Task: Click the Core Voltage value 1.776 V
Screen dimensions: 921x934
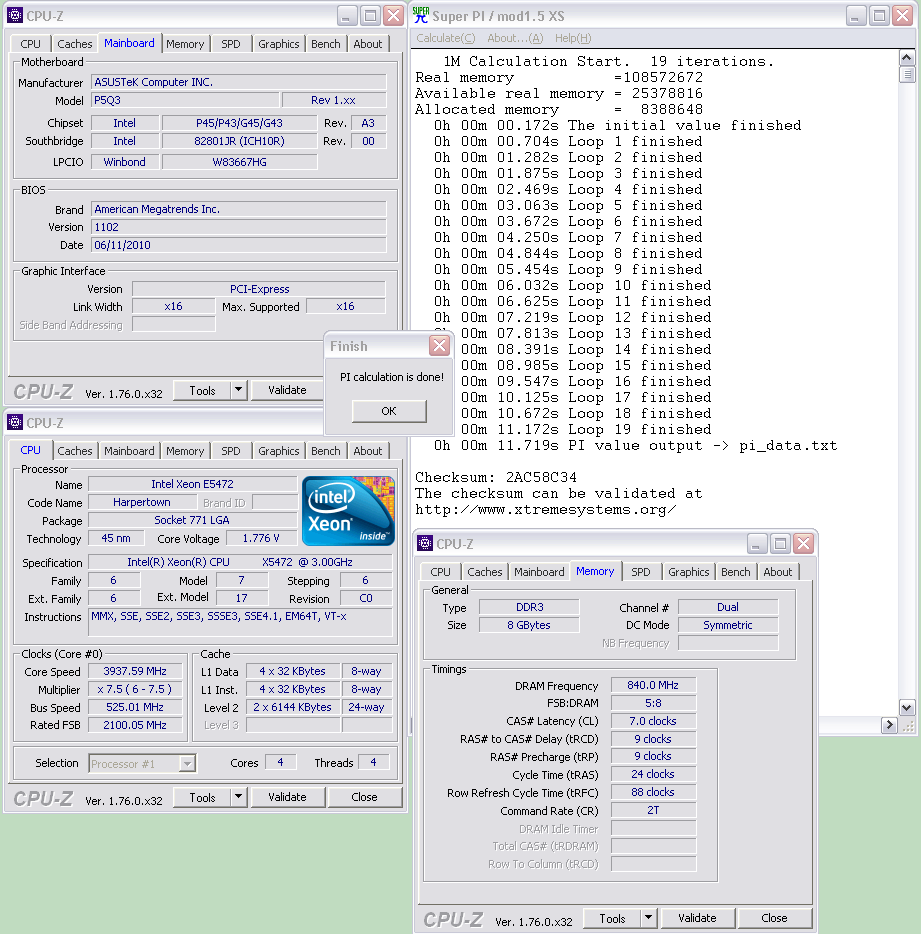Action: click(261, 538)
